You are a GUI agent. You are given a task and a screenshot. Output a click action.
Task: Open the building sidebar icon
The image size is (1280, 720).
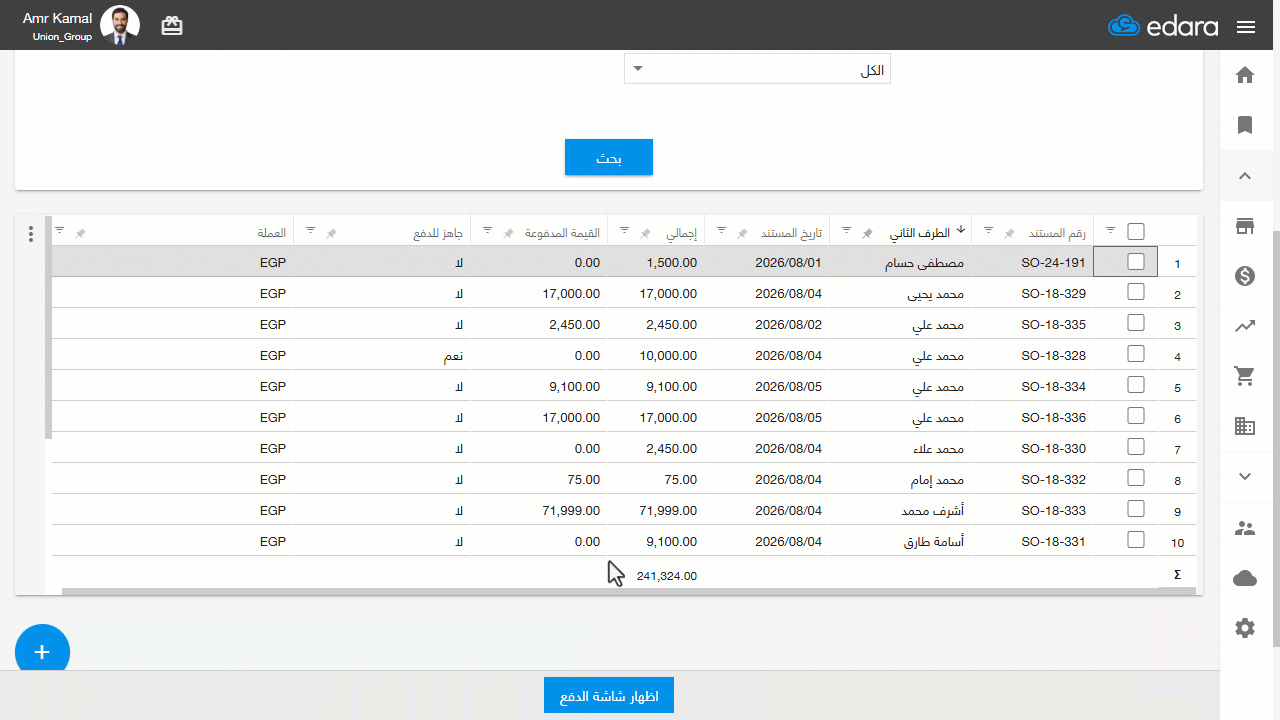1245,426
